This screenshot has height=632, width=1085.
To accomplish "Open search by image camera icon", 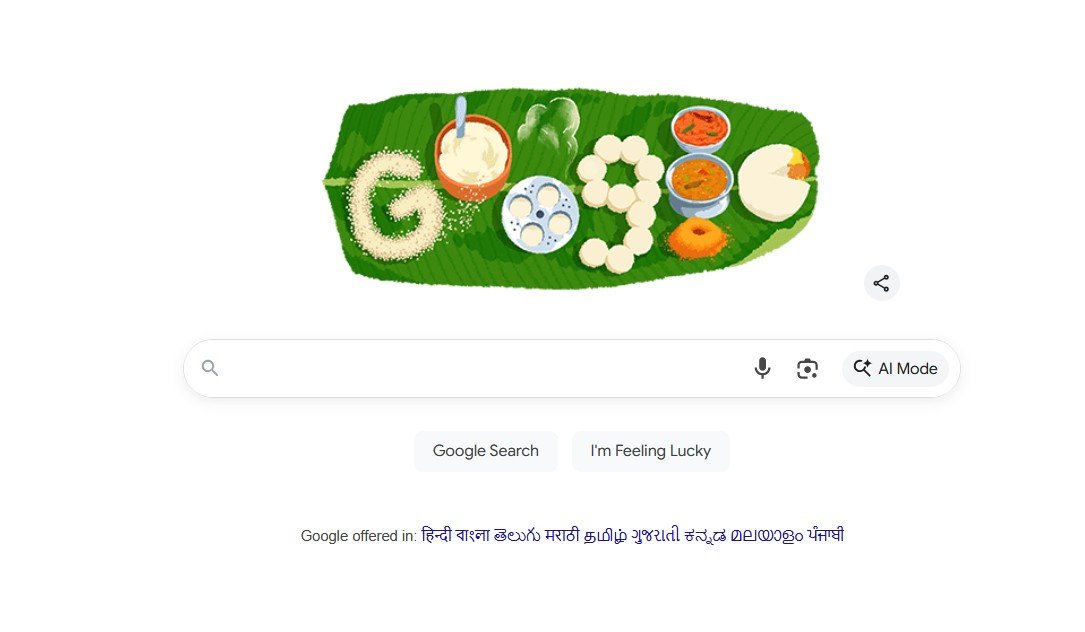I will tap(807, 369).
